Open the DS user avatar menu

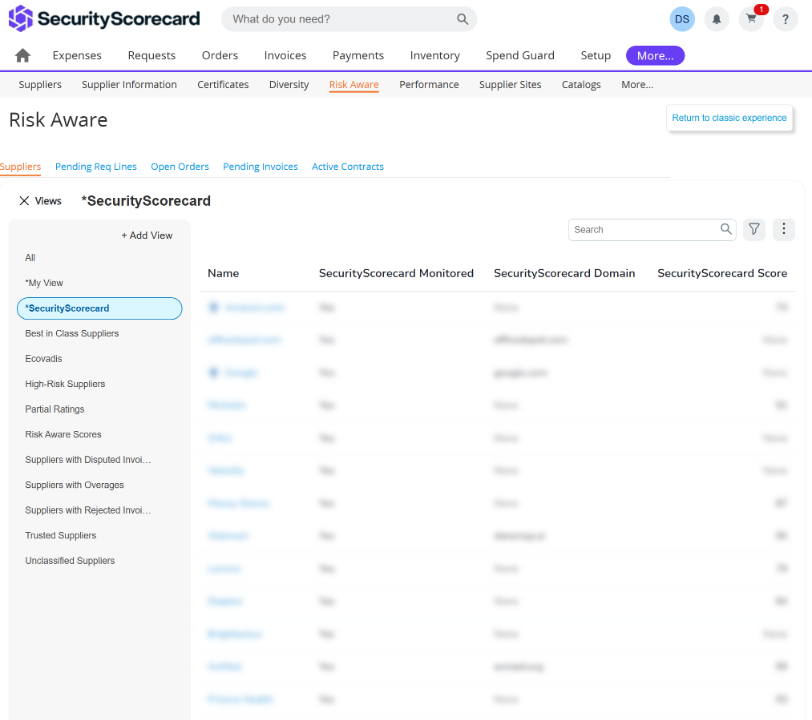click(682, 19)
